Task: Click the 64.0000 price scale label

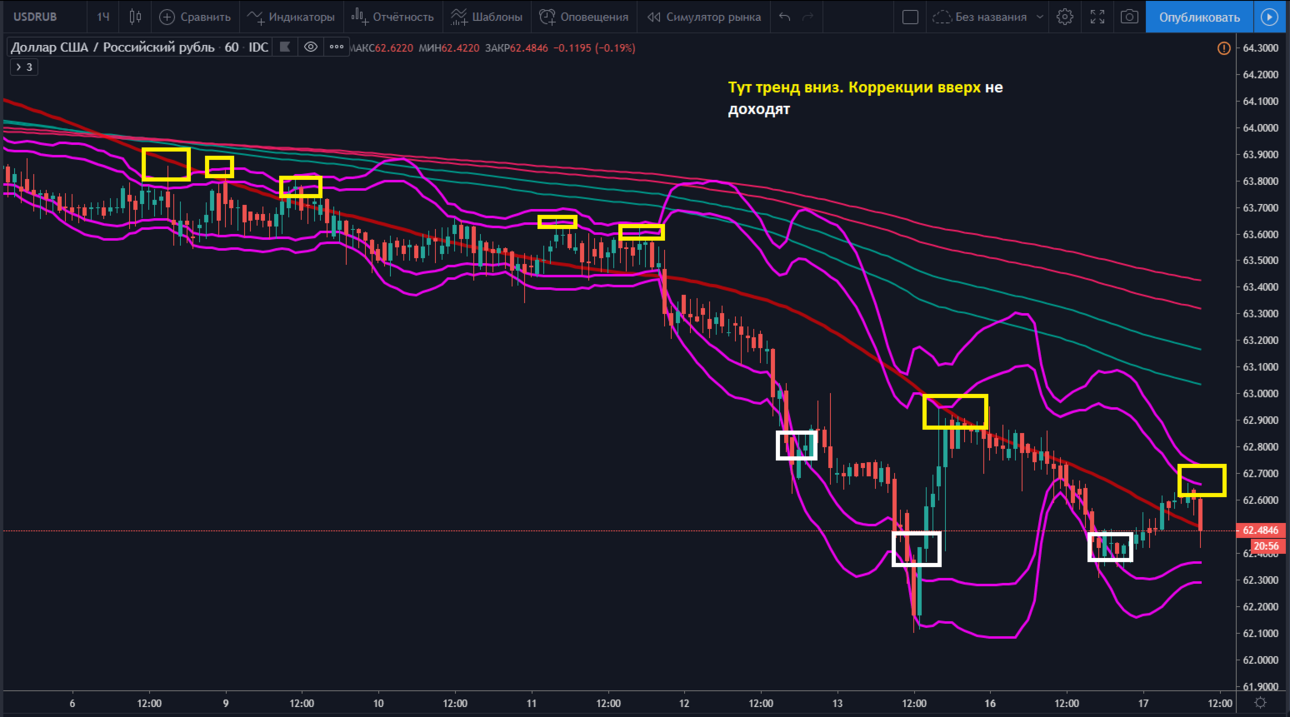Action: coord(1261,128)
